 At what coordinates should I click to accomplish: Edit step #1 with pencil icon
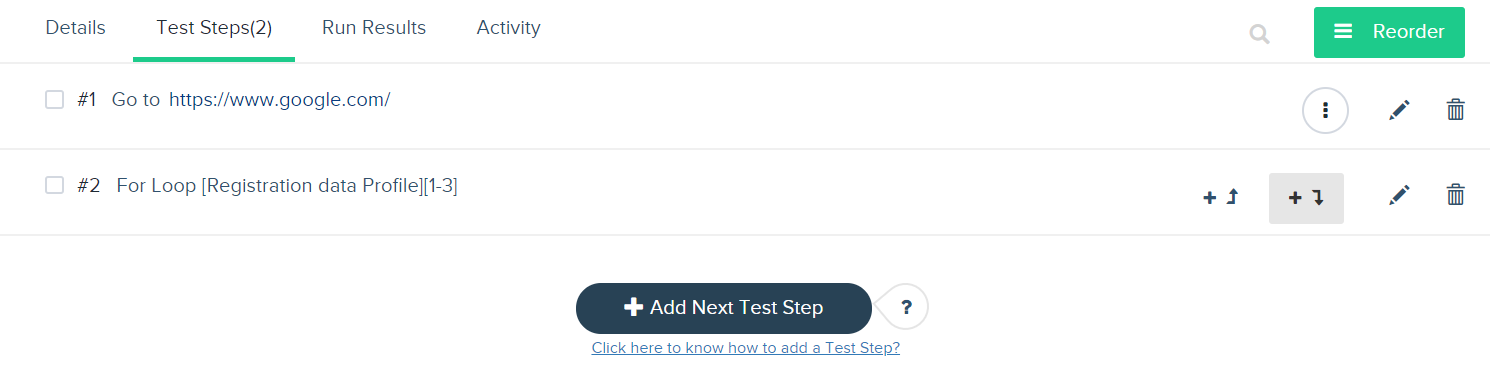[x=1399, y=110]
